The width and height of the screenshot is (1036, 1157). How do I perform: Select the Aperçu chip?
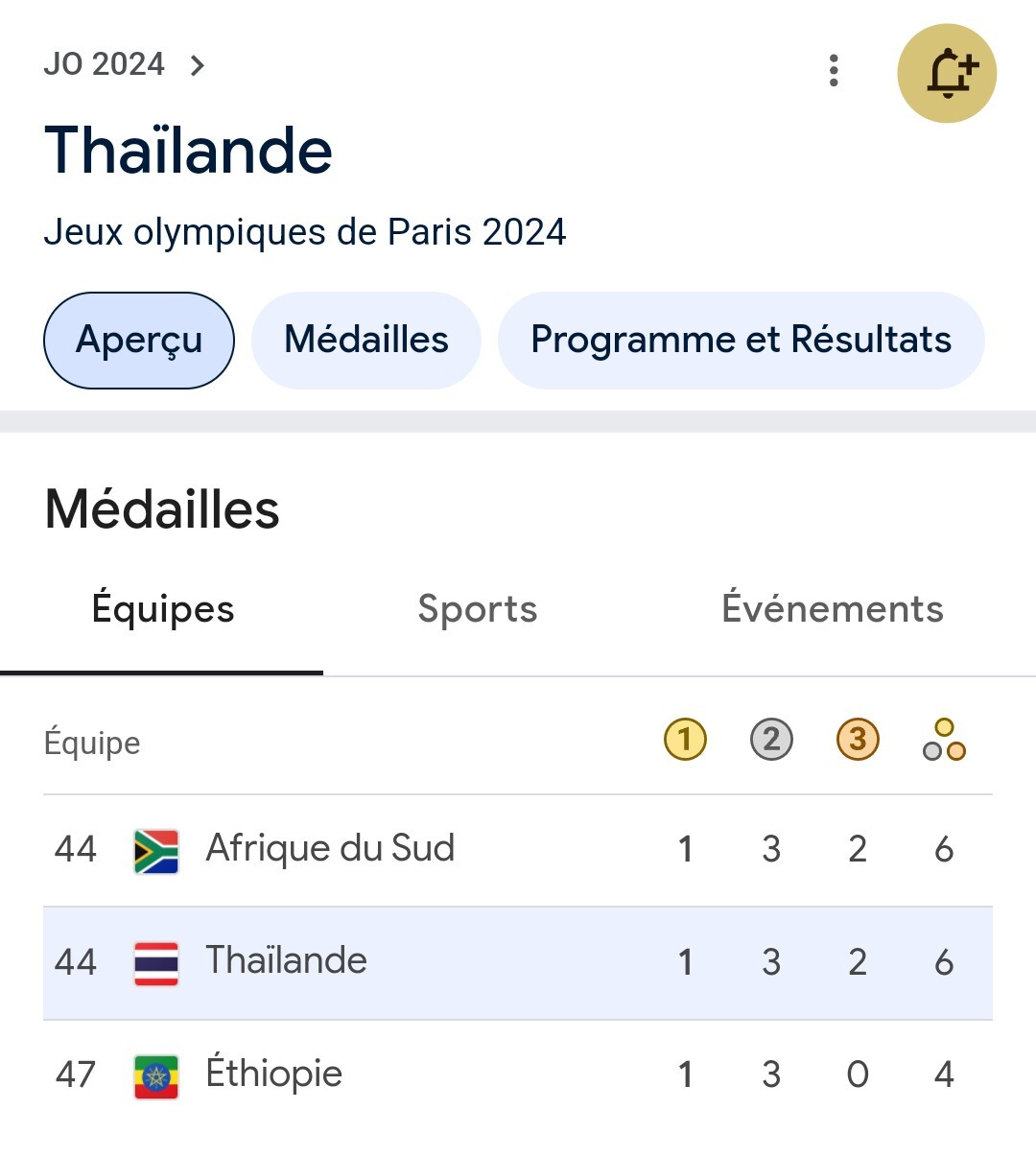click(x=139, y=341)
